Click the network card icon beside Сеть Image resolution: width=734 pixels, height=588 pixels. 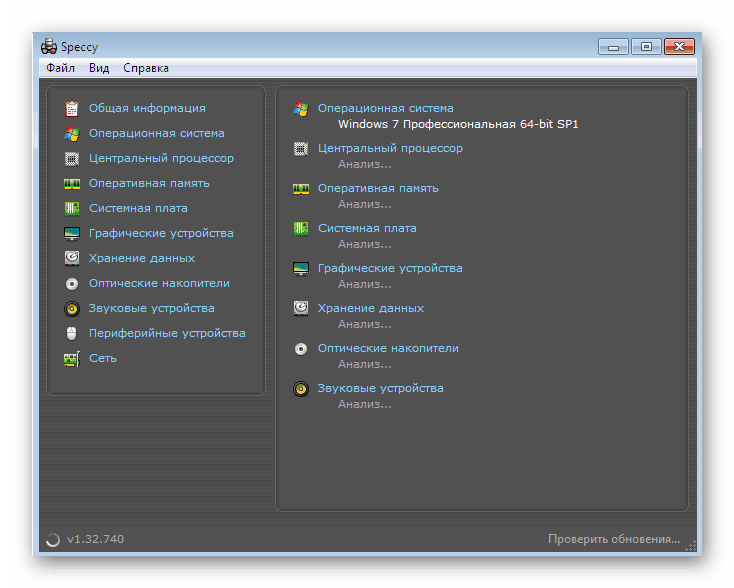tap(72, 359)
